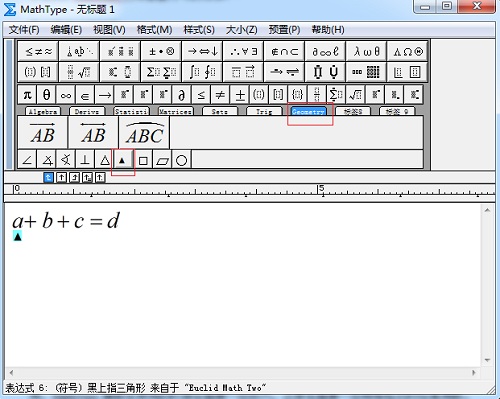Insert the angle symbol
Screen dimensions: 500x399
coord(27,160)
